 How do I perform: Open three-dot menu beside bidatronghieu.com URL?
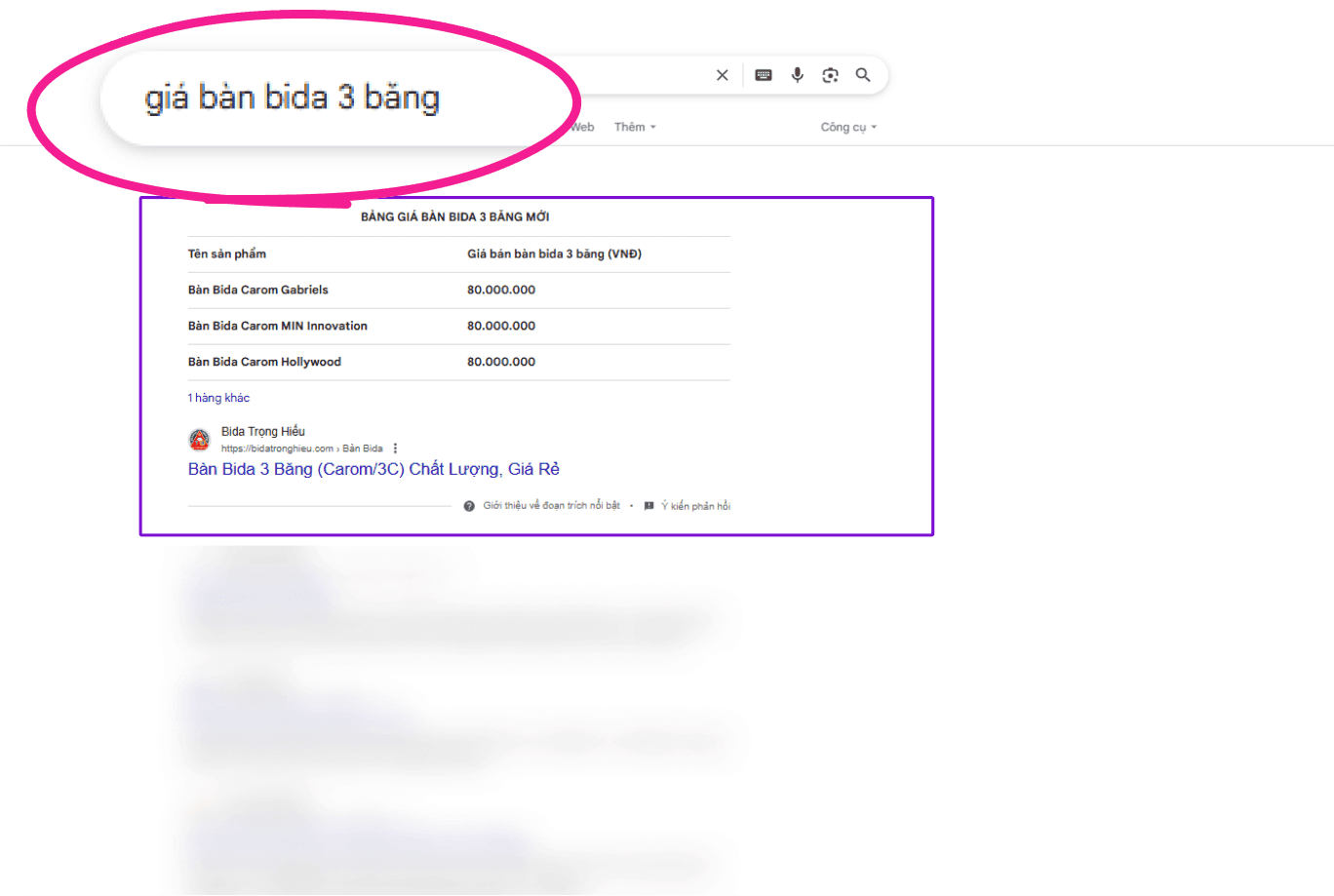coord(395,448)
